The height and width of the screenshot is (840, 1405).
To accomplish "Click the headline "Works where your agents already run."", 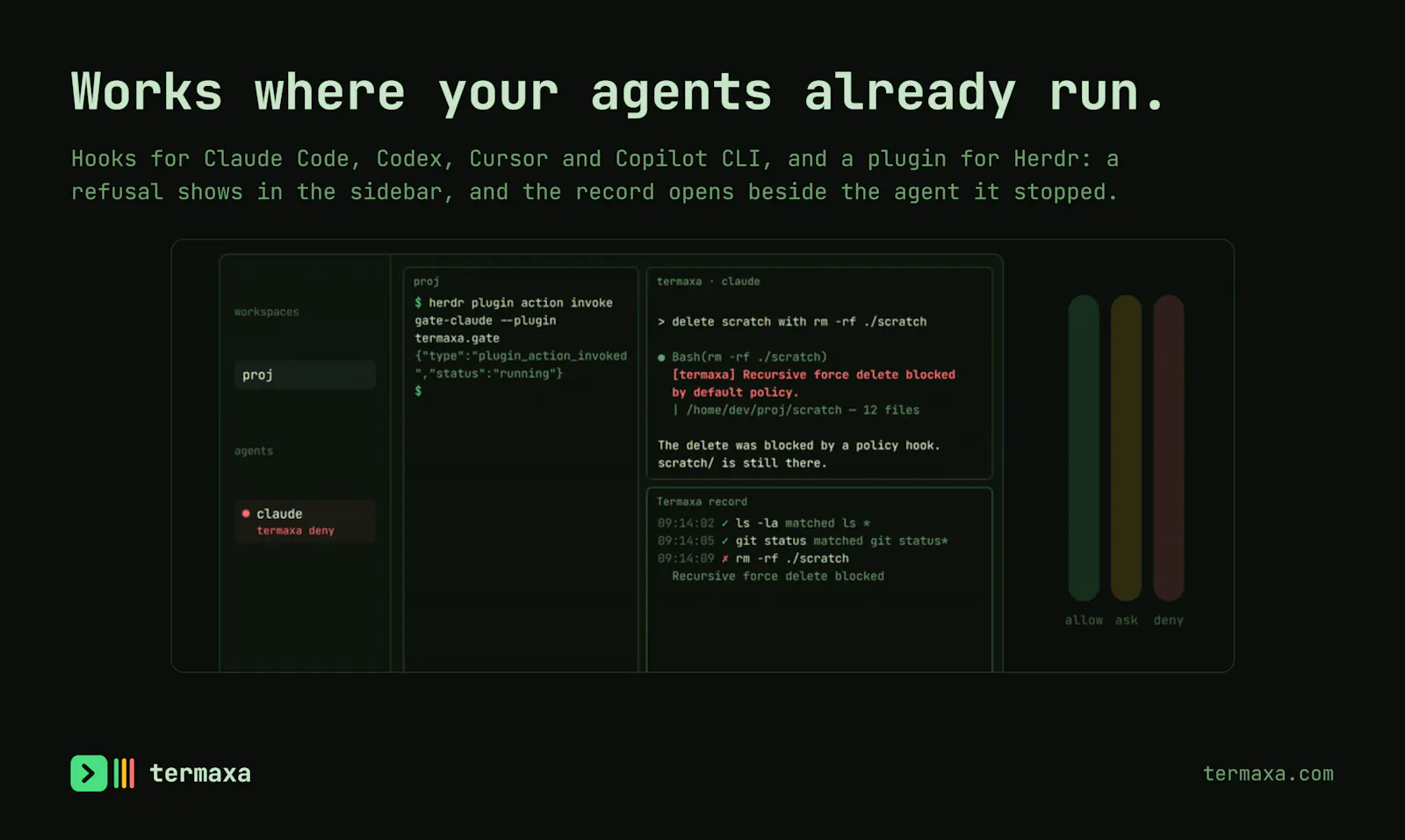I will [618, 94].
